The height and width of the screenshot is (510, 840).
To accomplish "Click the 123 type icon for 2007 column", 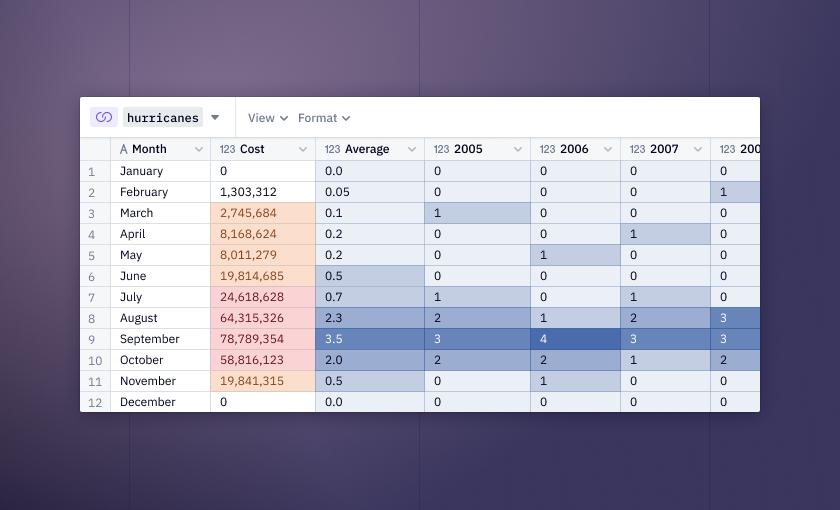I will point(638,149).
